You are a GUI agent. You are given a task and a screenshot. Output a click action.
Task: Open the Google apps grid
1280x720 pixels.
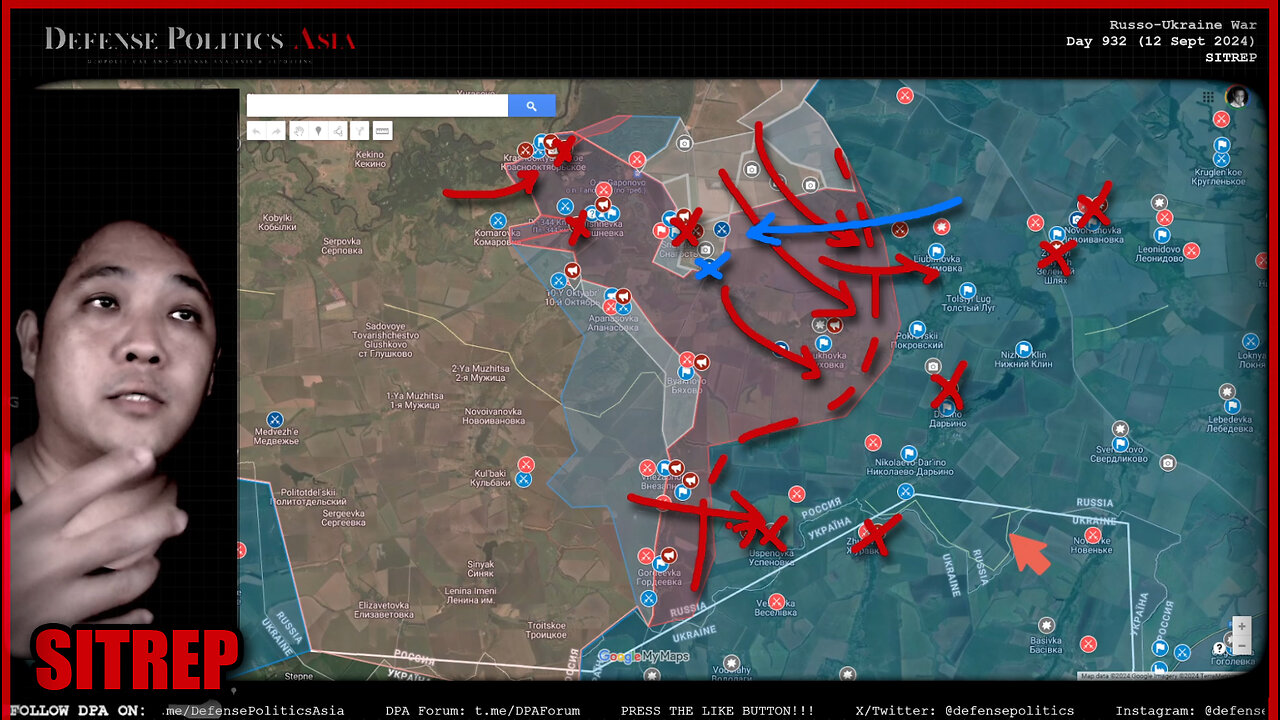(x=1210, y=97)
